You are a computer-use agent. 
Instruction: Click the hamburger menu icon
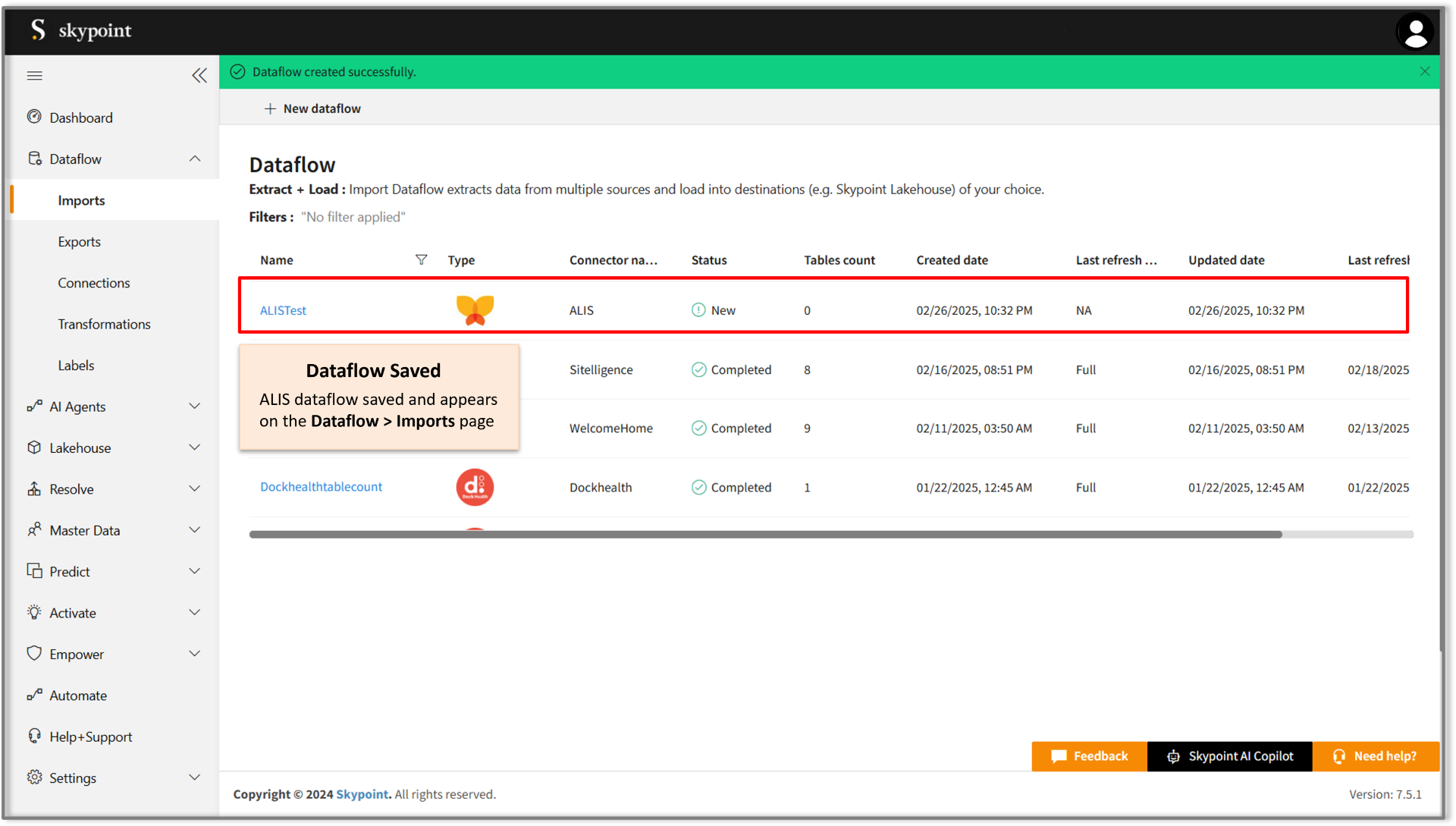[35, 75]
